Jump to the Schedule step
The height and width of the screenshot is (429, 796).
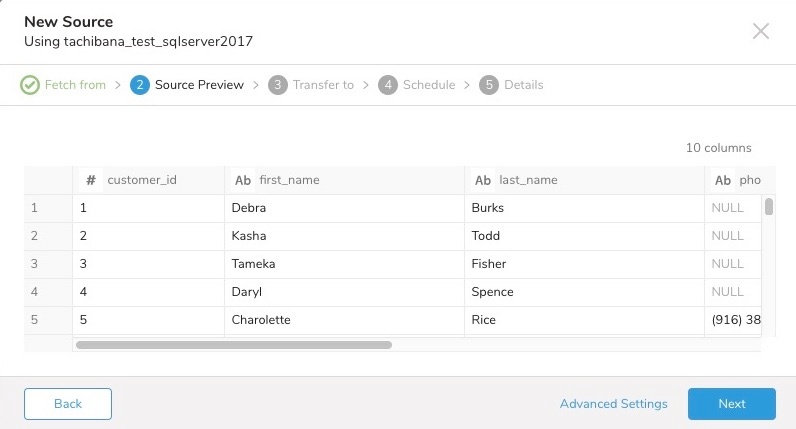(429, 85)
